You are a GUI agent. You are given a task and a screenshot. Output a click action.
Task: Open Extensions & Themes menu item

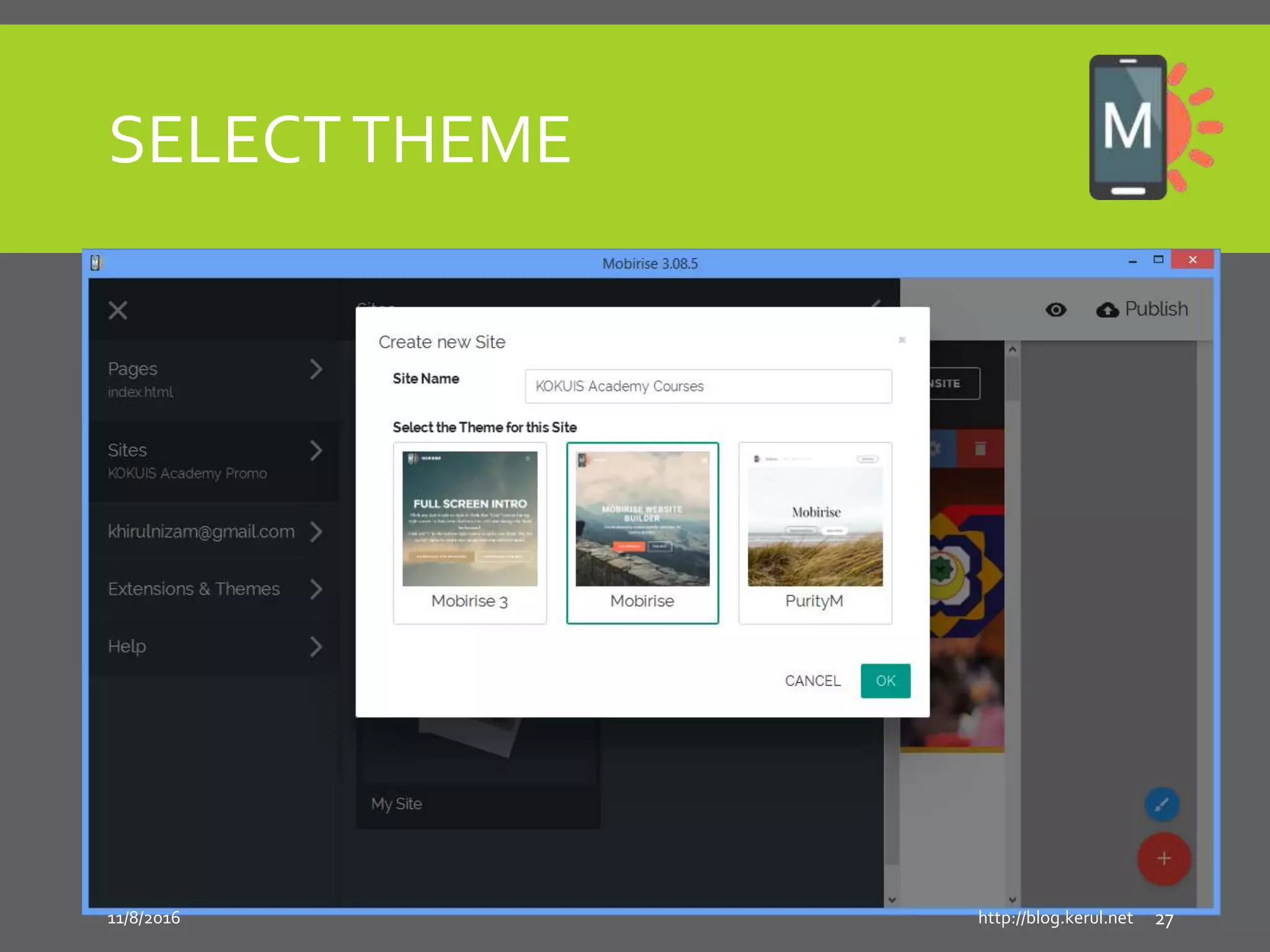214,589
